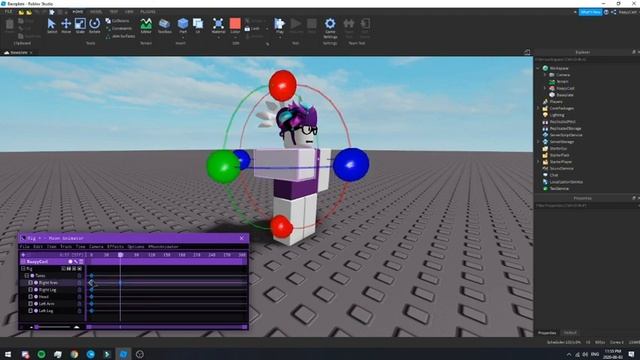Click the Right Arm keyframe at frame 0
The height and width of the screenshot is (360, 640).
[91, 283]
